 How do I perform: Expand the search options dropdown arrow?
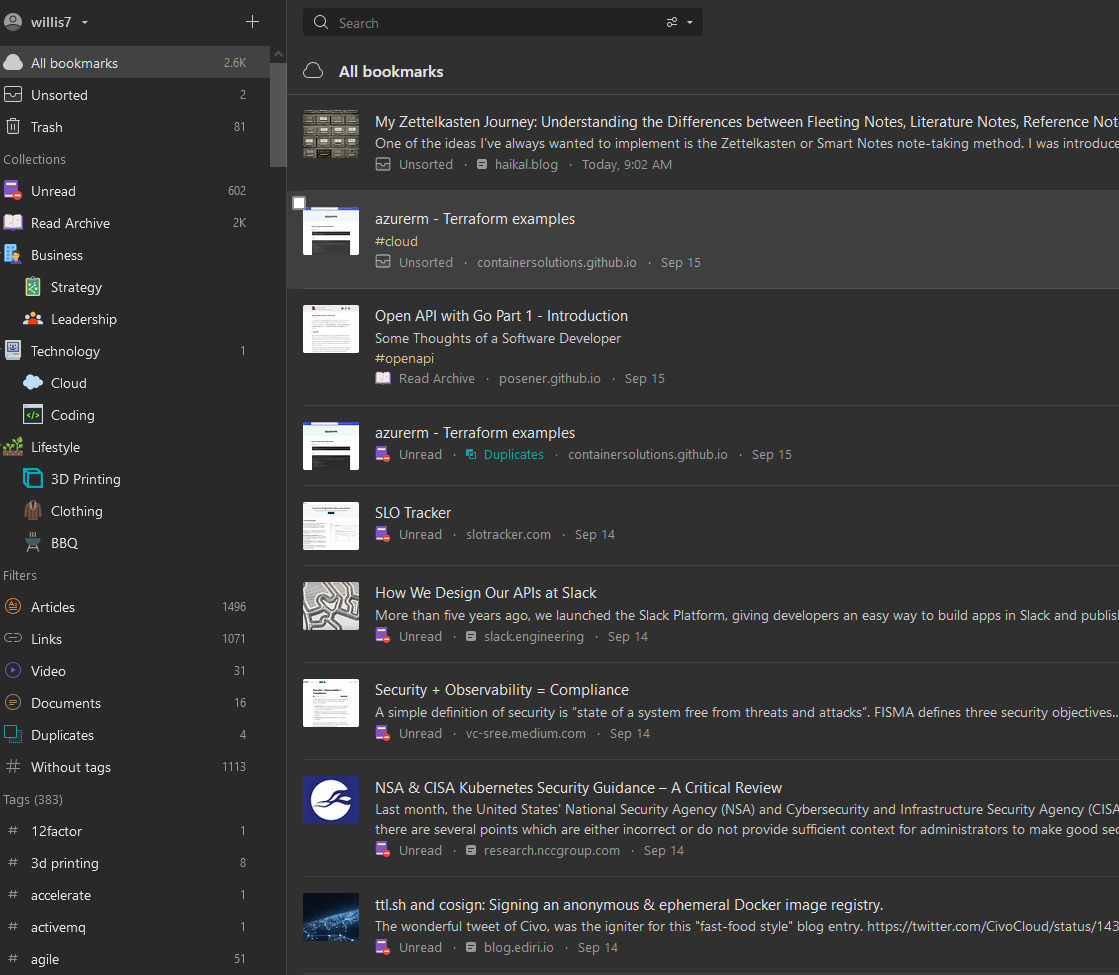(x=690, y=23)
